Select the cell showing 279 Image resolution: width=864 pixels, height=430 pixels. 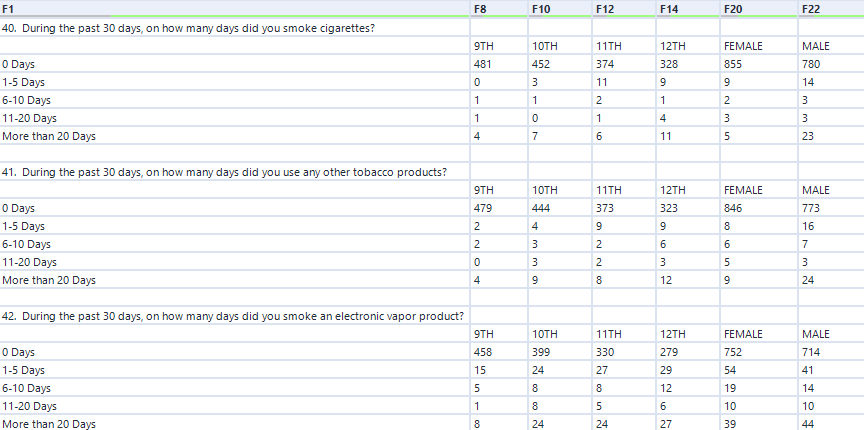[670, 352]
